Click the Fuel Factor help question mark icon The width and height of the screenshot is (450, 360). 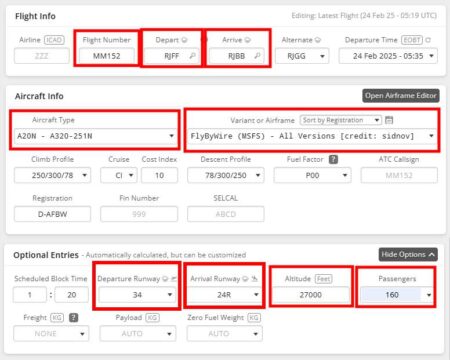[x=333, y=159]
